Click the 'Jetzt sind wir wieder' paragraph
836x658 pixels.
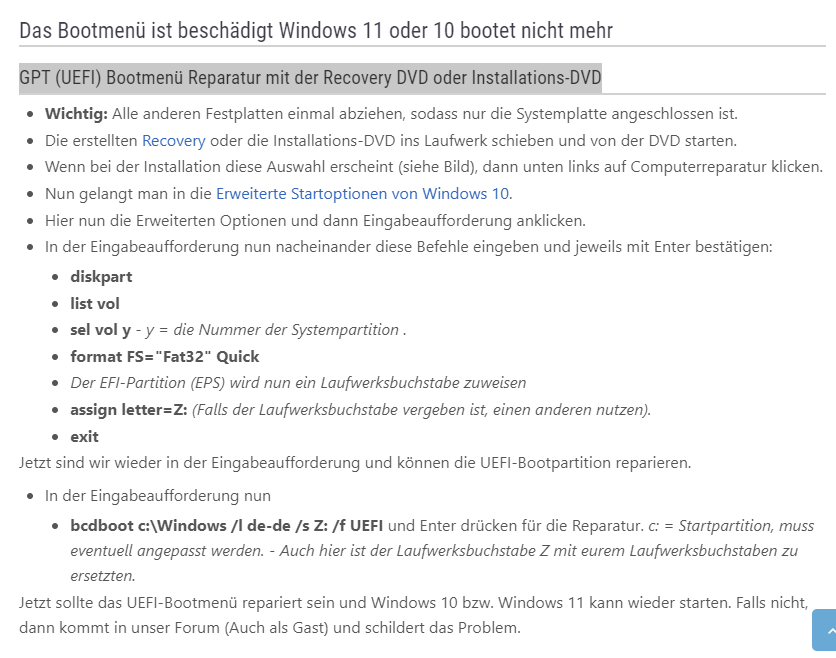pyautogui.click(x=355, y=462)
